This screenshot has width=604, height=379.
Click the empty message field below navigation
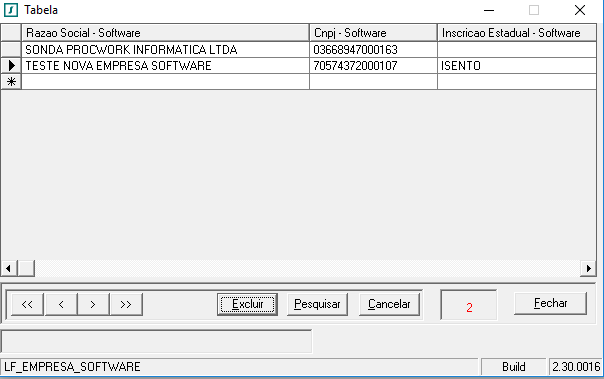tap(156, 341)
